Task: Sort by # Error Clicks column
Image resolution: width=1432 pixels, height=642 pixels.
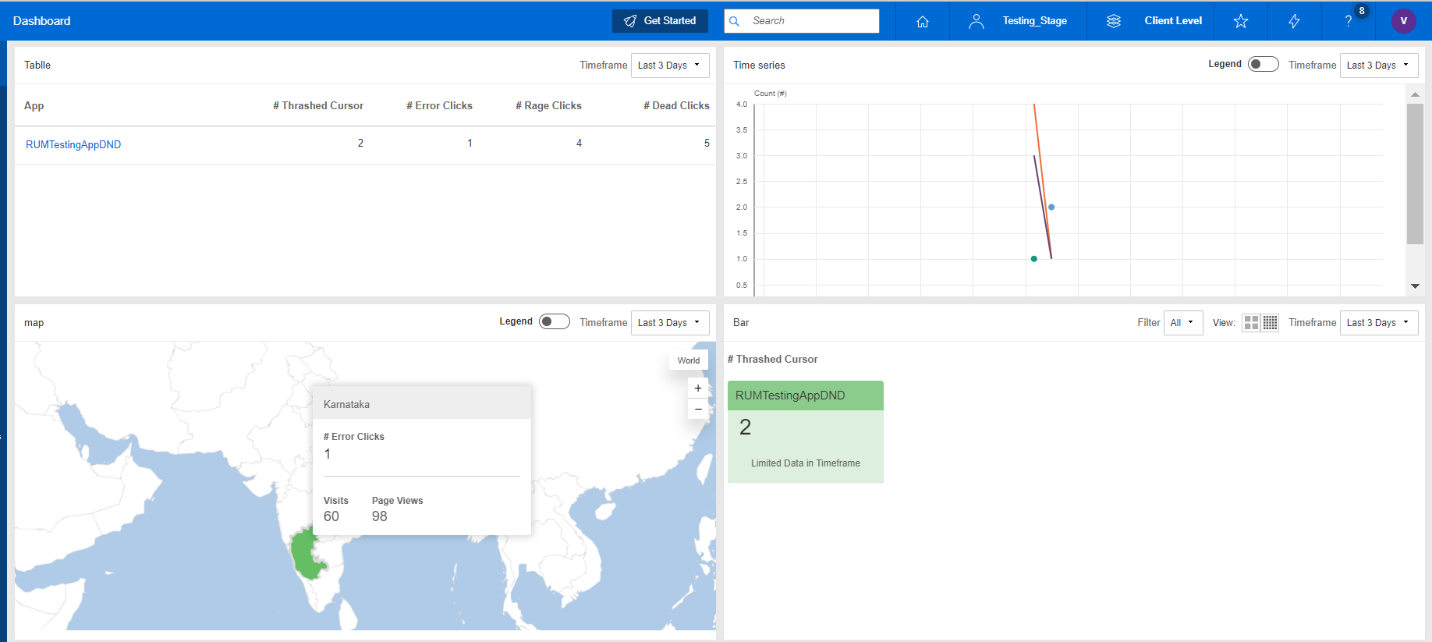Action: pyautogui.click(x=439, y=105)
